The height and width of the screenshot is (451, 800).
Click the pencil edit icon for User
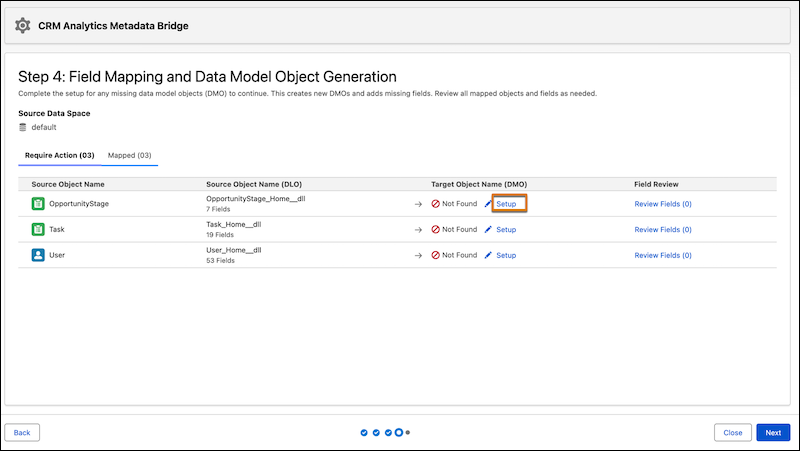(x=488, y=255)
